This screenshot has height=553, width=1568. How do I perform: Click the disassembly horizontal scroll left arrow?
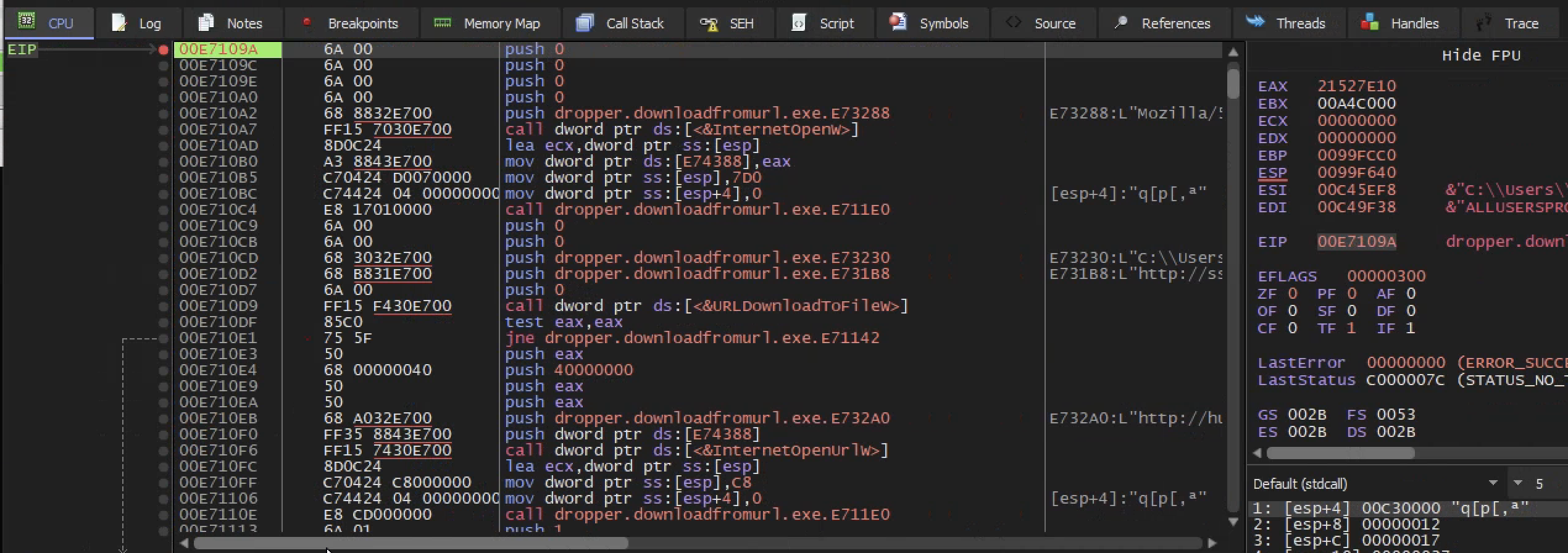point(184,543)
